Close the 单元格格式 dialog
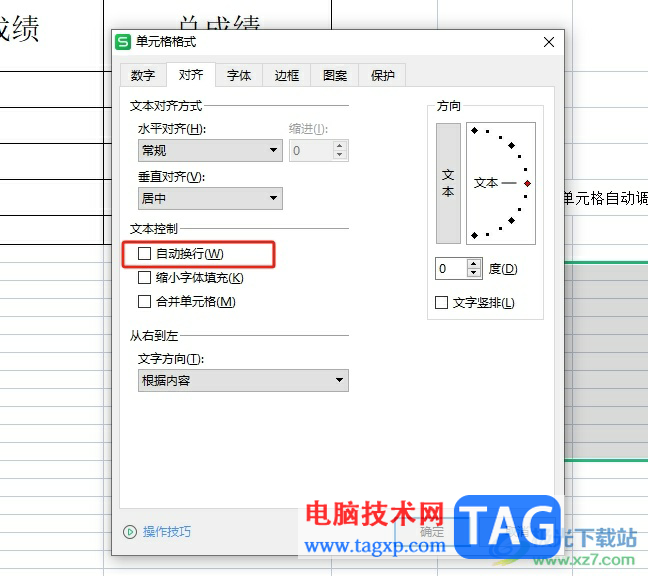The height and width of the screenshot is (576, 648). (549, 42)
